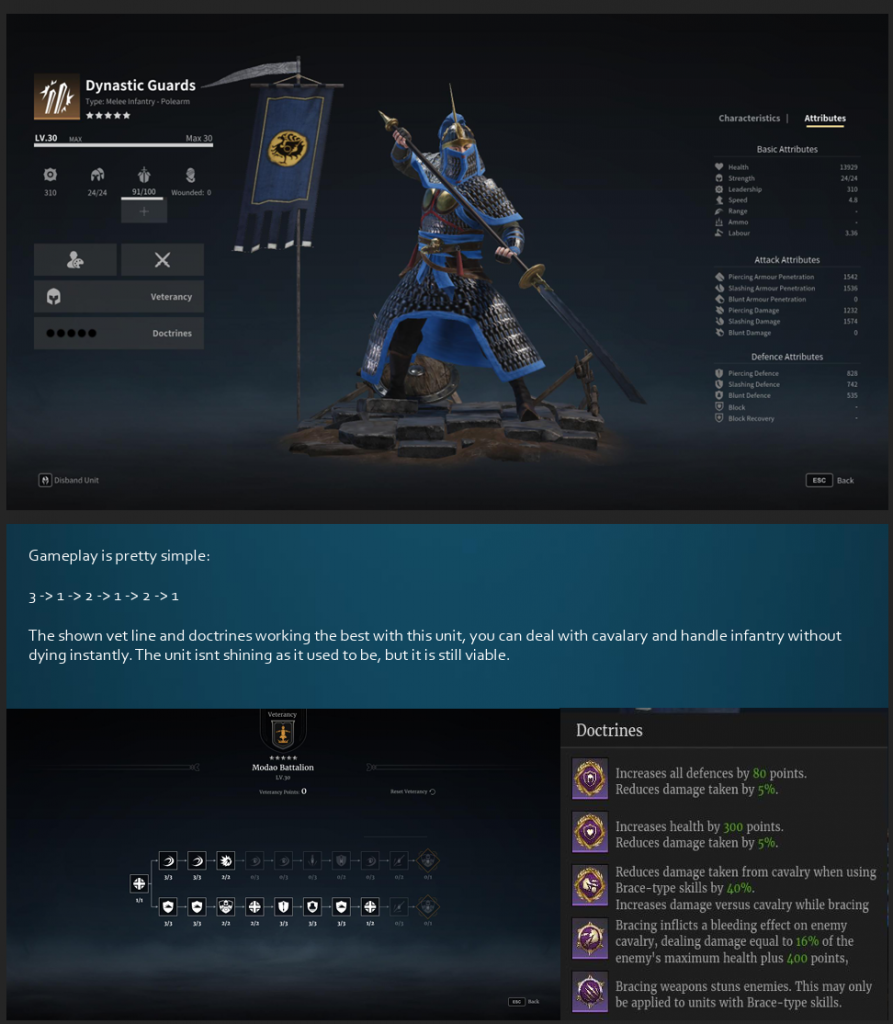The height and width of the screenshot is (1024, 893).
Task: Click the LV.30 experience progress bar
Action: 123,144
